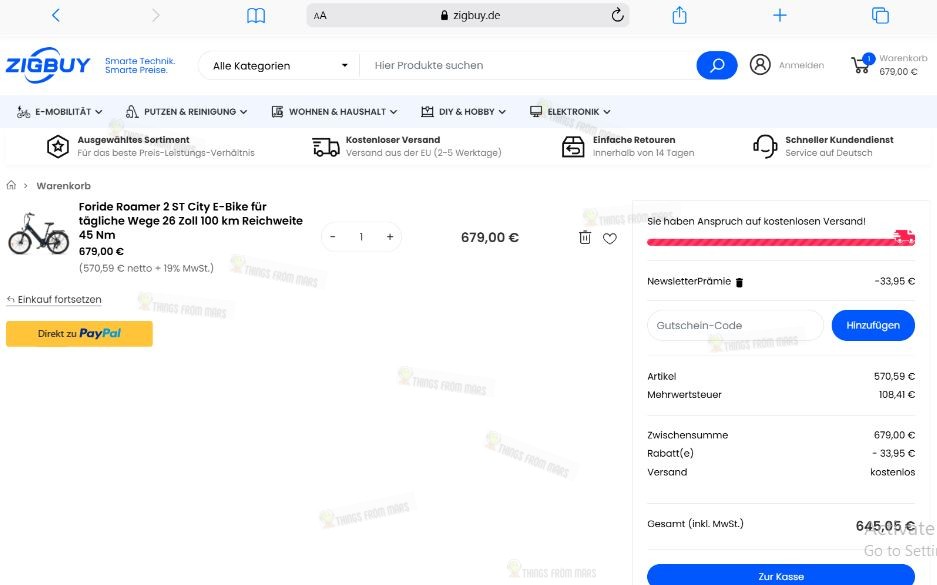Click Einkauf fortsetzen link
The image size is (937, 585).
tap(54, 299)
